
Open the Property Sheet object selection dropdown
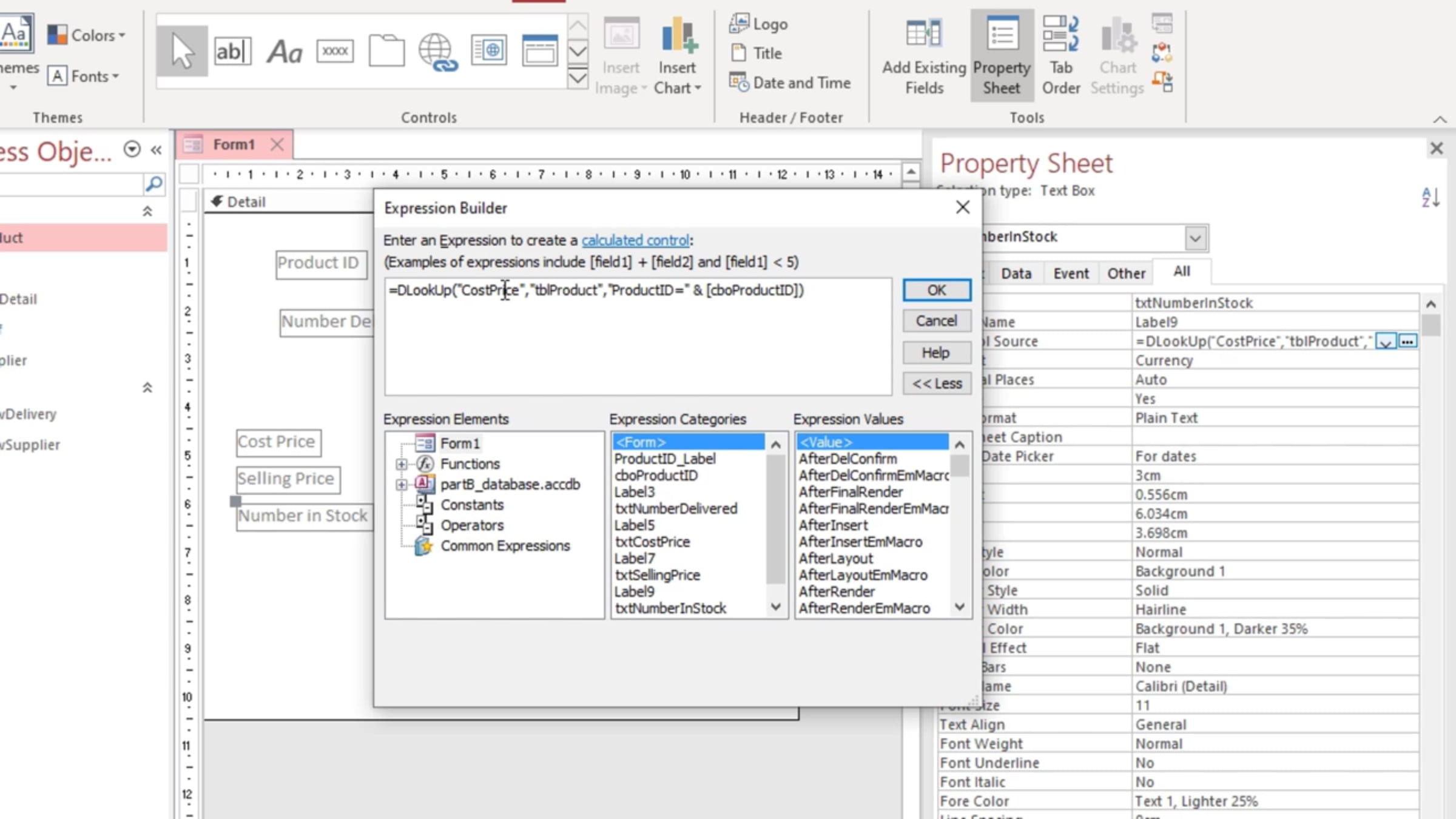click(x=1195, y=238)
